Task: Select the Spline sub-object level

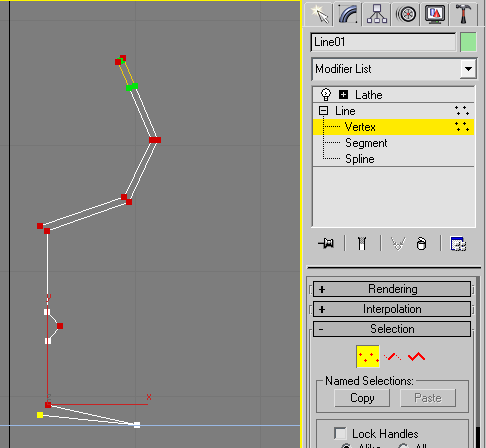Action: click(x=360, y=159)
